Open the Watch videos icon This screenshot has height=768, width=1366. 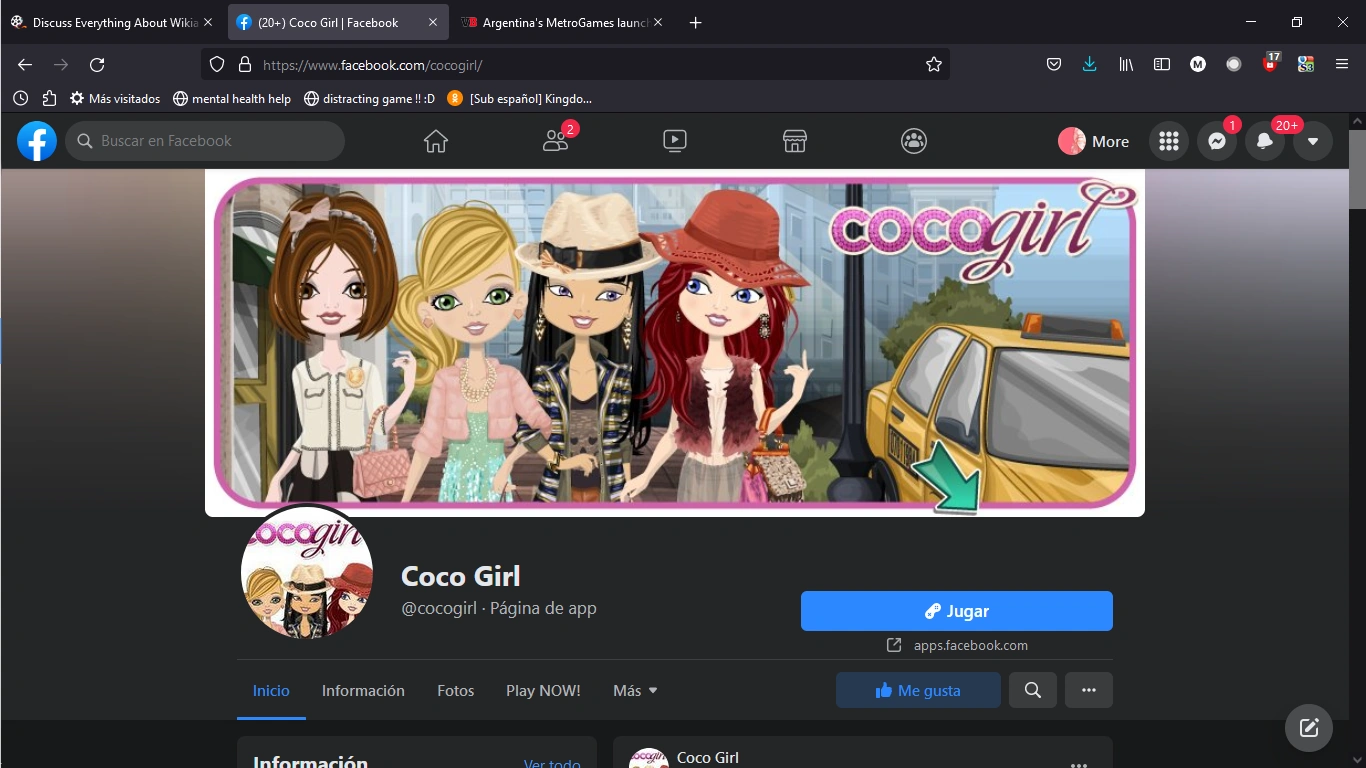tap(675, 141)
